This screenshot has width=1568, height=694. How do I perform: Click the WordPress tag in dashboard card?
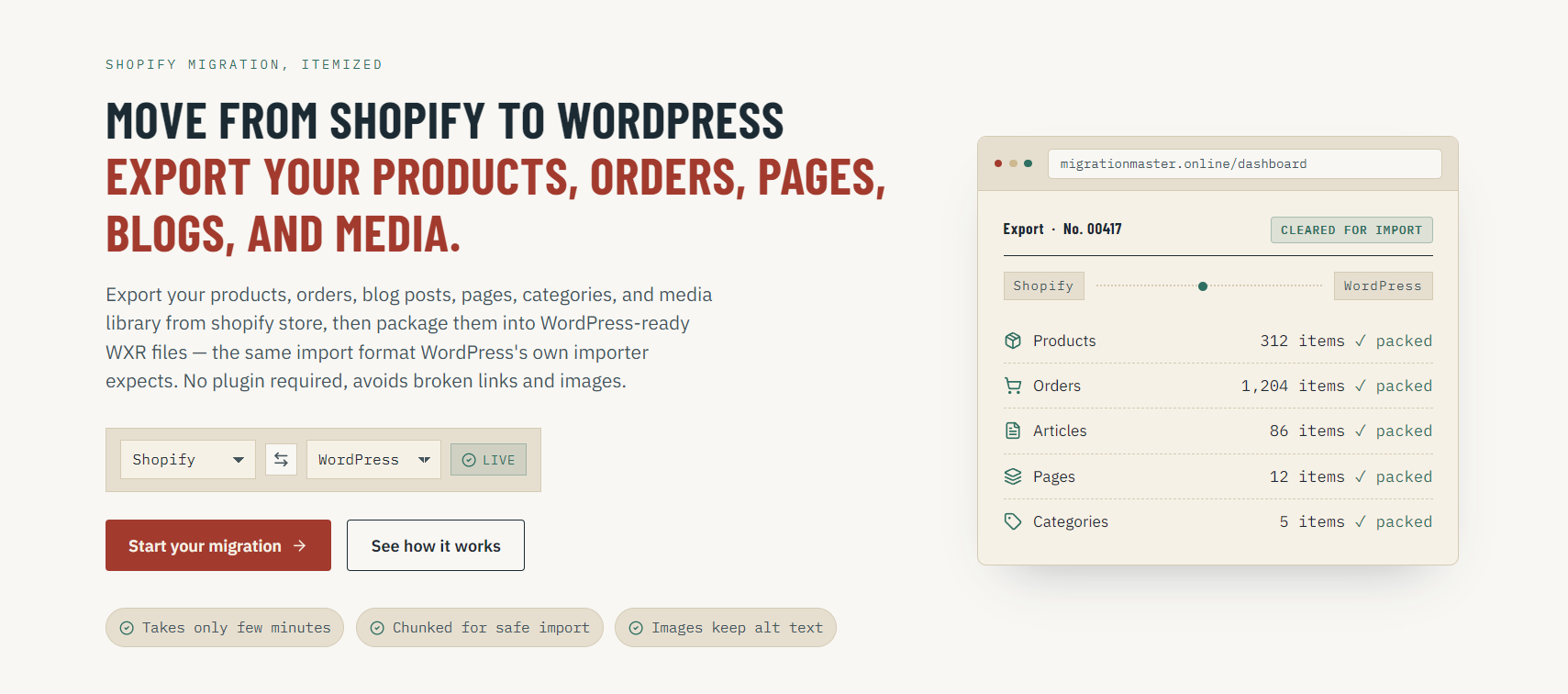tap(1383, 285)
